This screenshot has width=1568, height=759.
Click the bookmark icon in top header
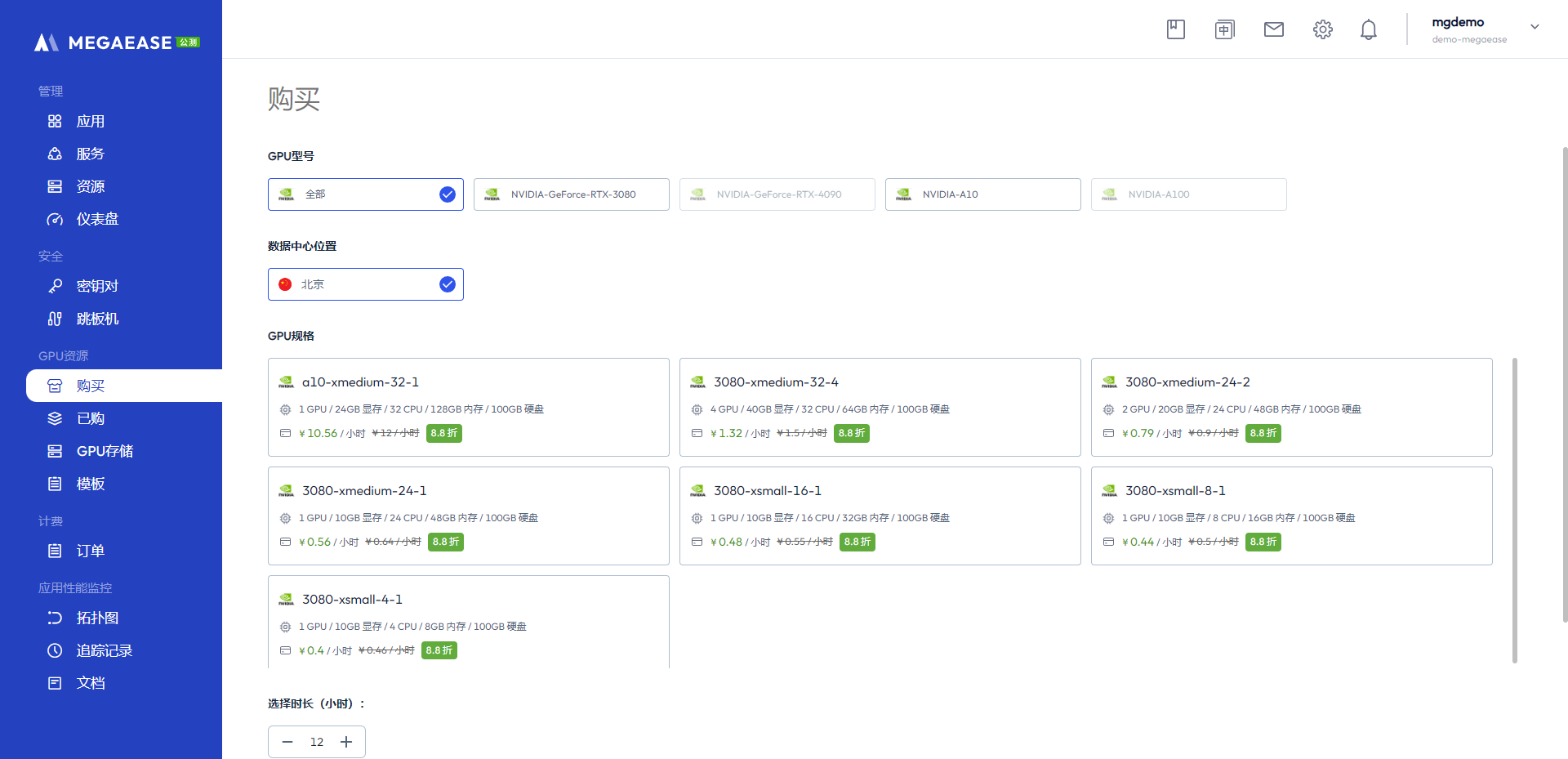[1175, 29]
